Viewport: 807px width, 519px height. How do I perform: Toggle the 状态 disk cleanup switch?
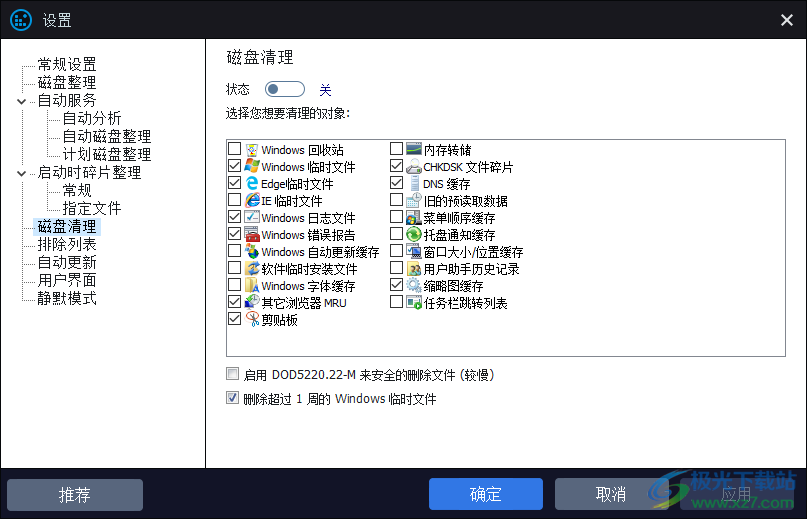click(x=285, y=89)
